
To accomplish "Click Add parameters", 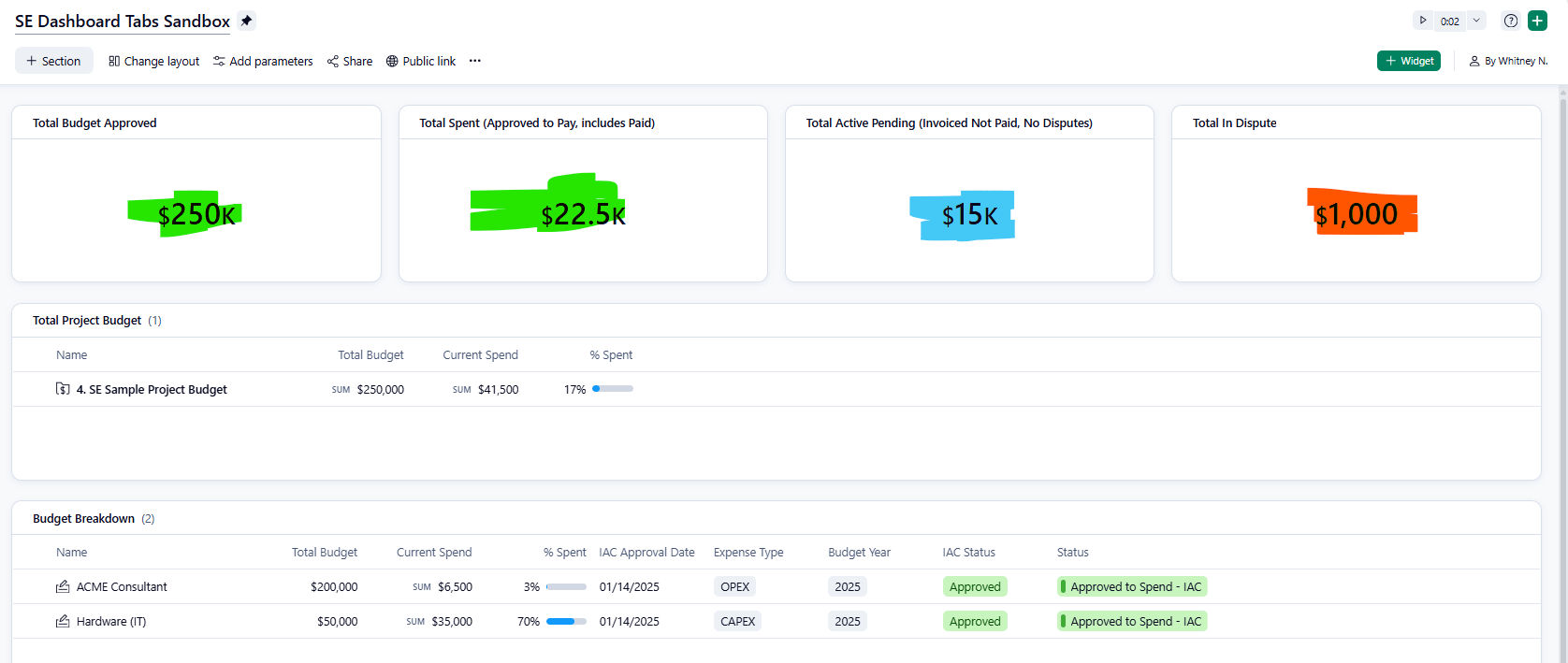I will tap(263, 61).
